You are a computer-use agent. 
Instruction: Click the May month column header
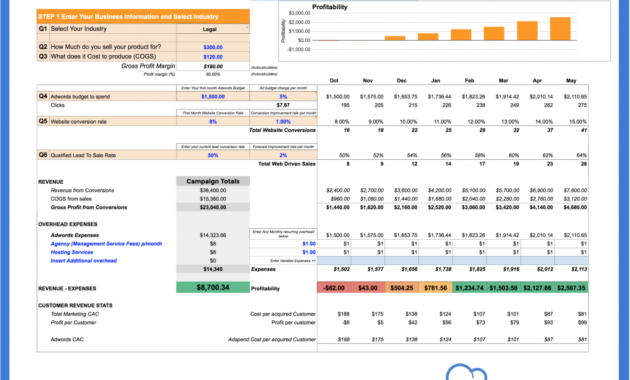pyautogui.click(x=571, y=80)
